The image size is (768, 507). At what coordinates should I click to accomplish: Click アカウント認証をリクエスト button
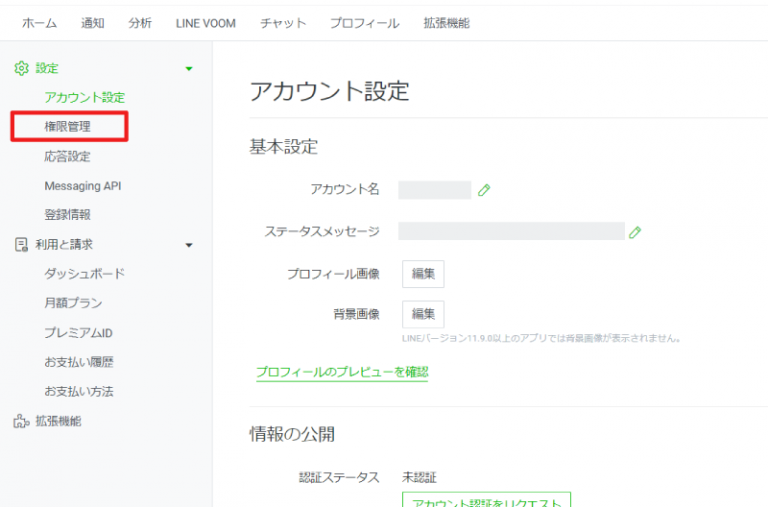point(486,500)
